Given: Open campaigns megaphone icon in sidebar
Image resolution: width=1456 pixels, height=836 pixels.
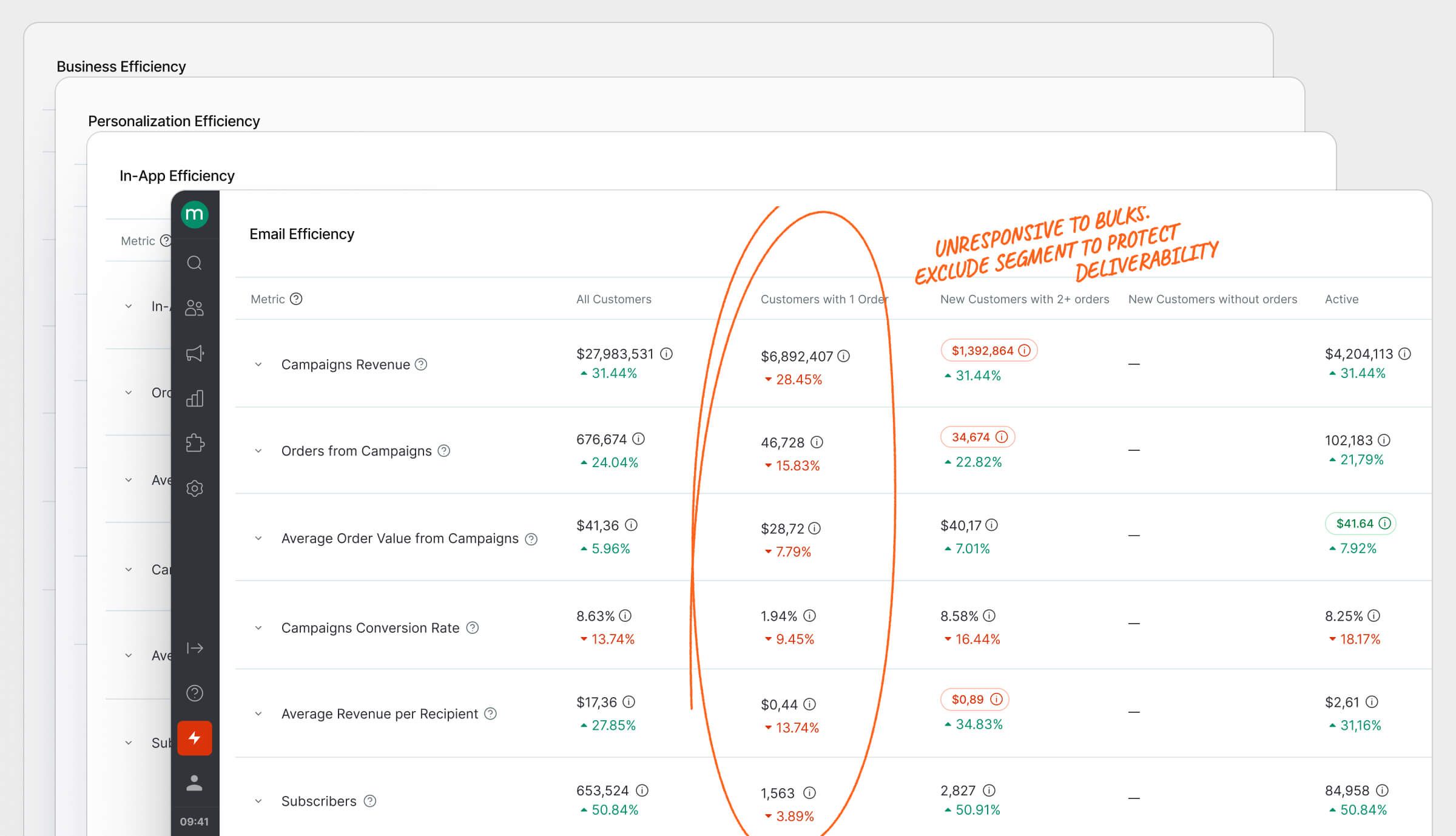Looking at the screenshot, I should [x=194, y=353].
